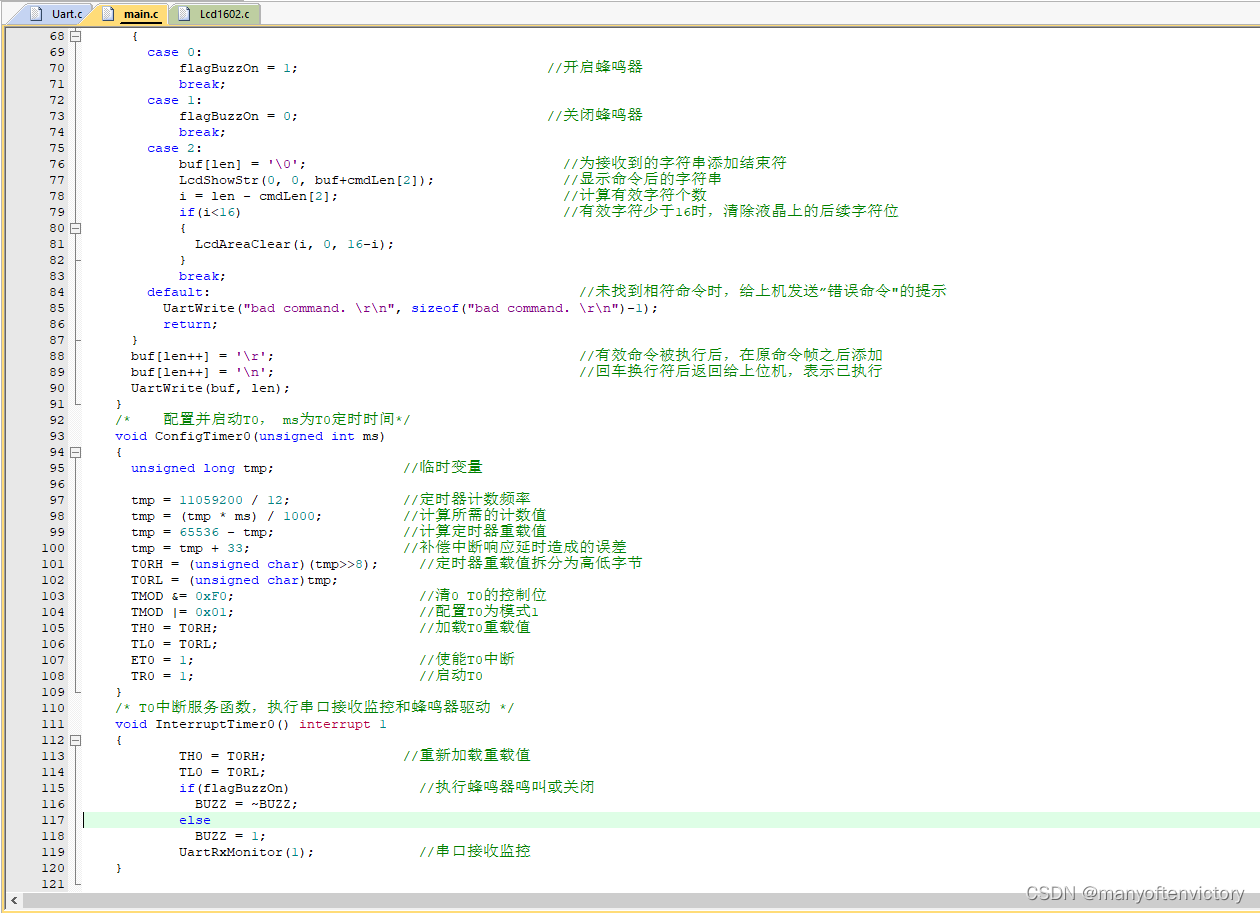The height and width of the screenshot is (913, 1260).
Task: Click the comment '//启动T0'
Action: [451, 676]
